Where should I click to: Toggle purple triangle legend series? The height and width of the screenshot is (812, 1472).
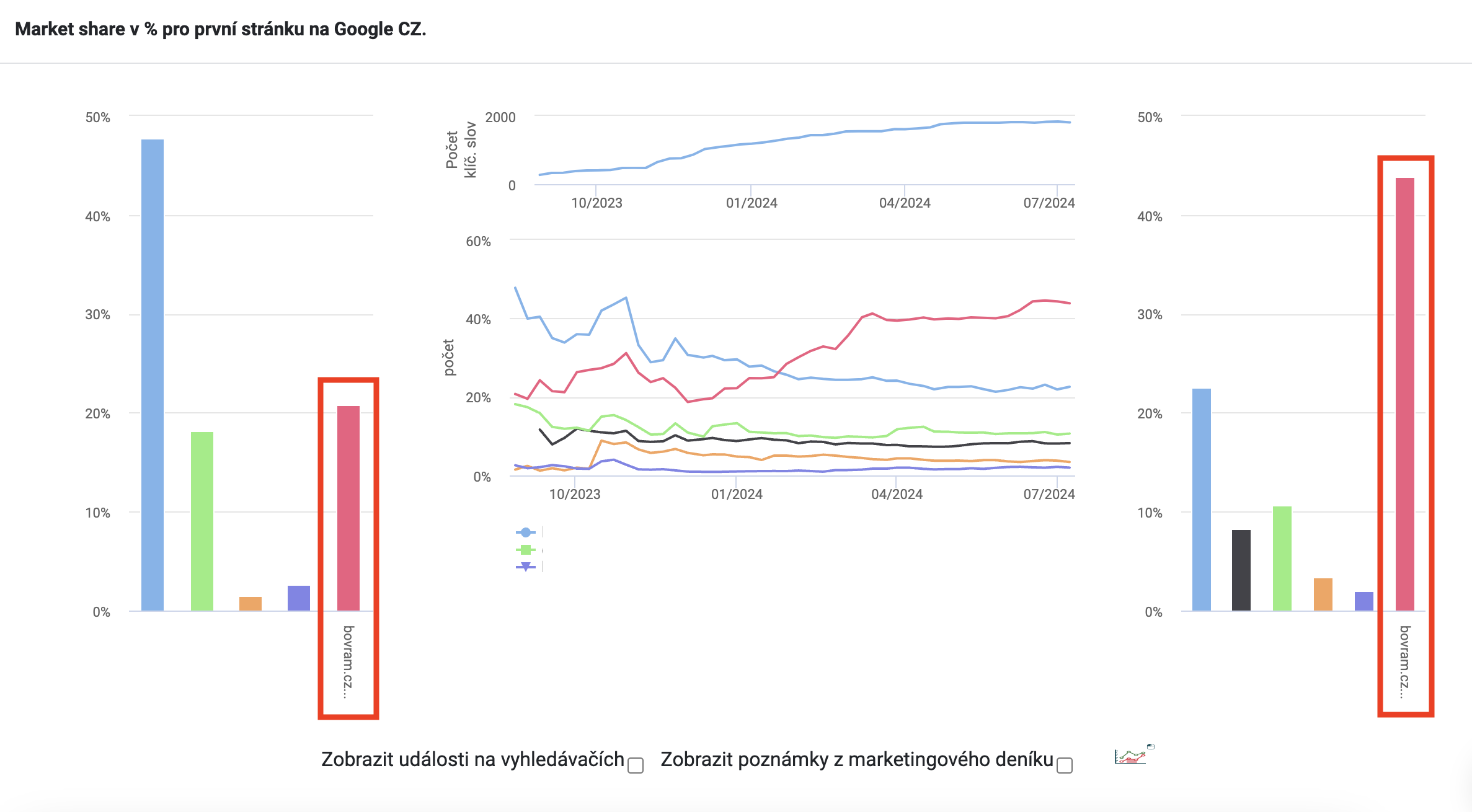526,567
